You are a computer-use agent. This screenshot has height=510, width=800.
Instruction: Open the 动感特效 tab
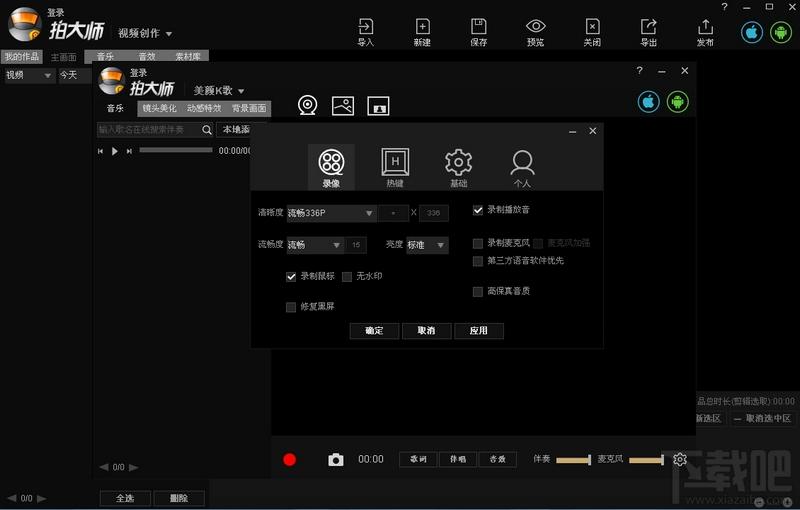(x=204, y=108)
